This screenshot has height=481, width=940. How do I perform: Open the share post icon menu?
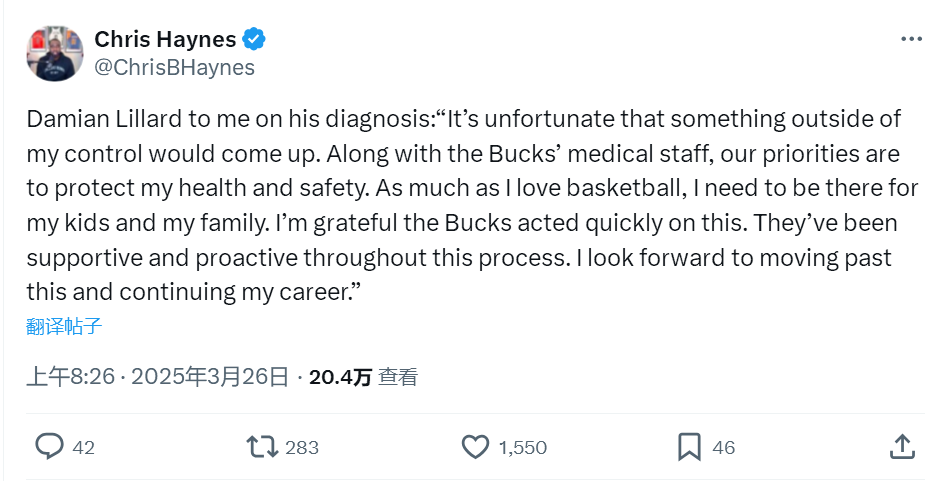901,446
